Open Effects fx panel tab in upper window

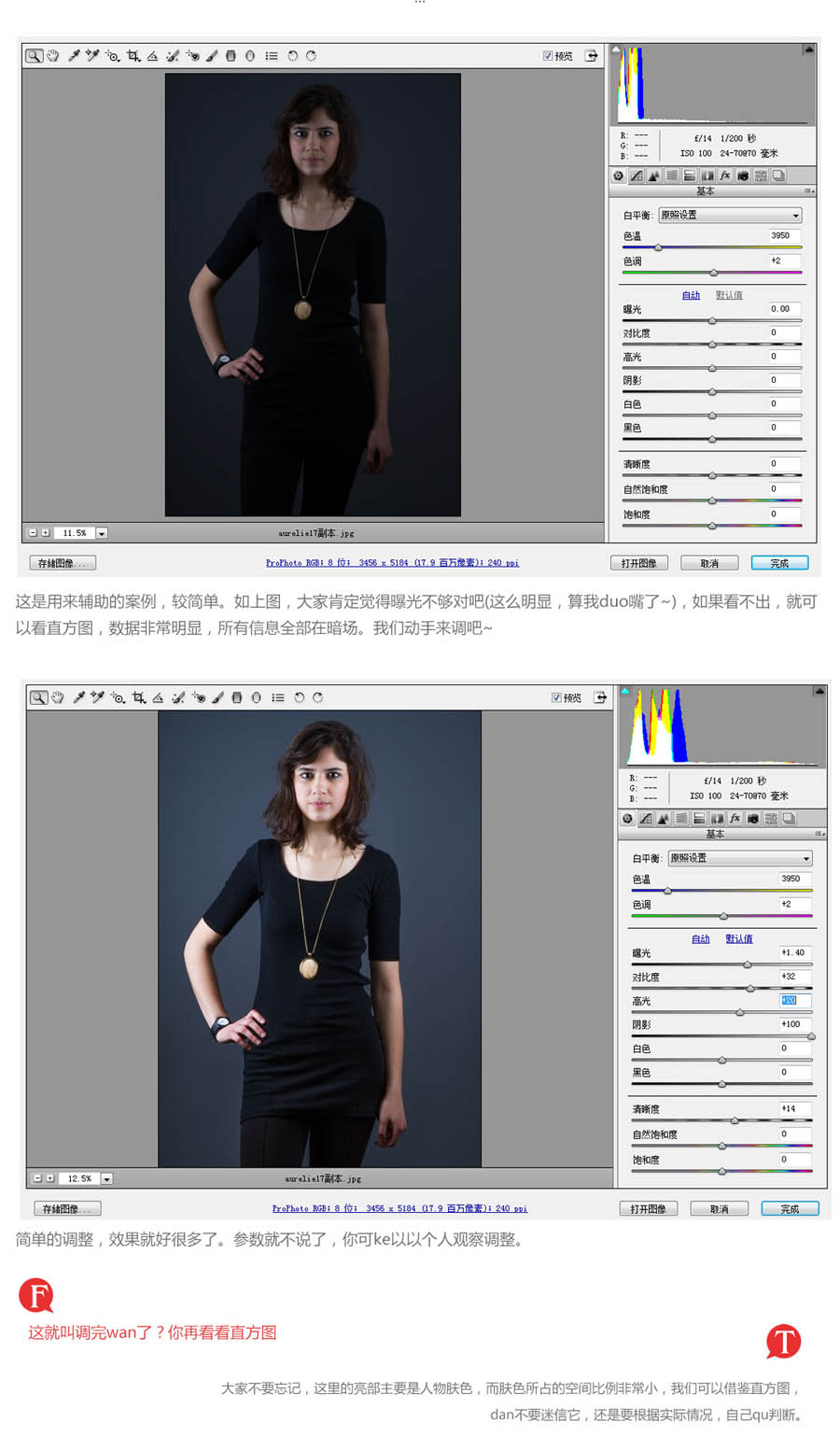pos(725,176)
